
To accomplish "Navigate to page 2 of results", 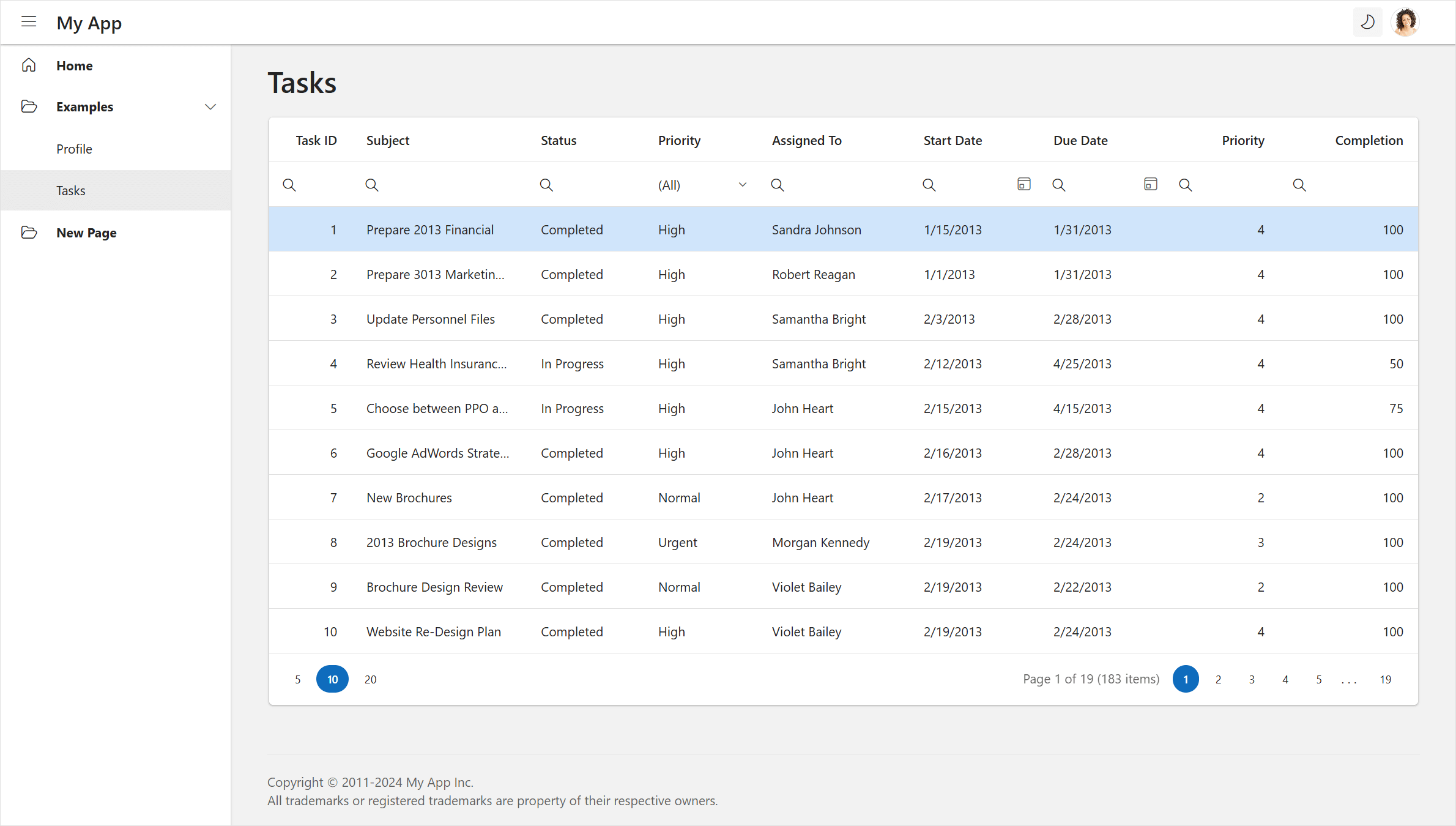I will 1219,679.
